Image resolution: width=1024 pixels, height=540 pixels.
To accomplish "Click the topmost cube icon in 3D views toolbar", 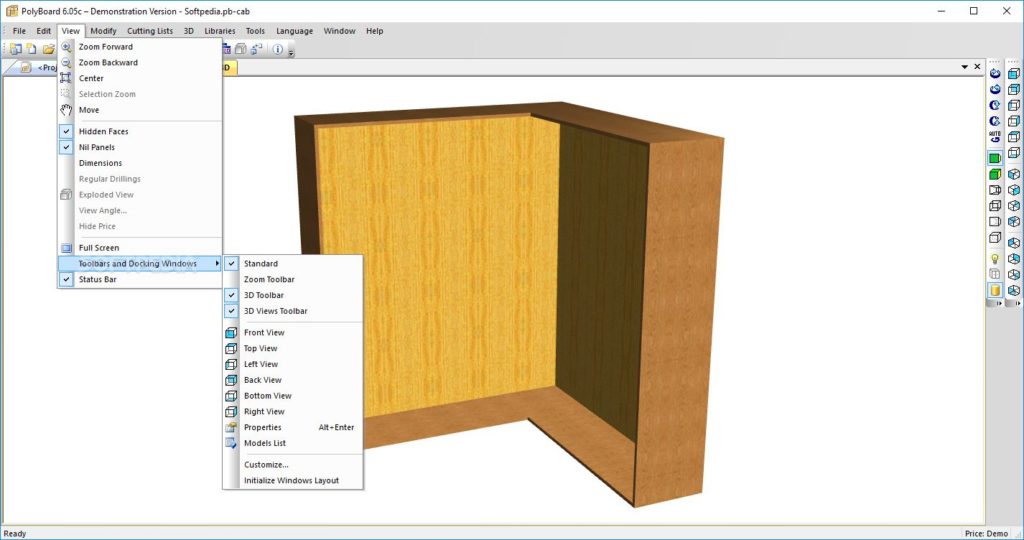I will pyautogui.click(x=1014, y=73).
